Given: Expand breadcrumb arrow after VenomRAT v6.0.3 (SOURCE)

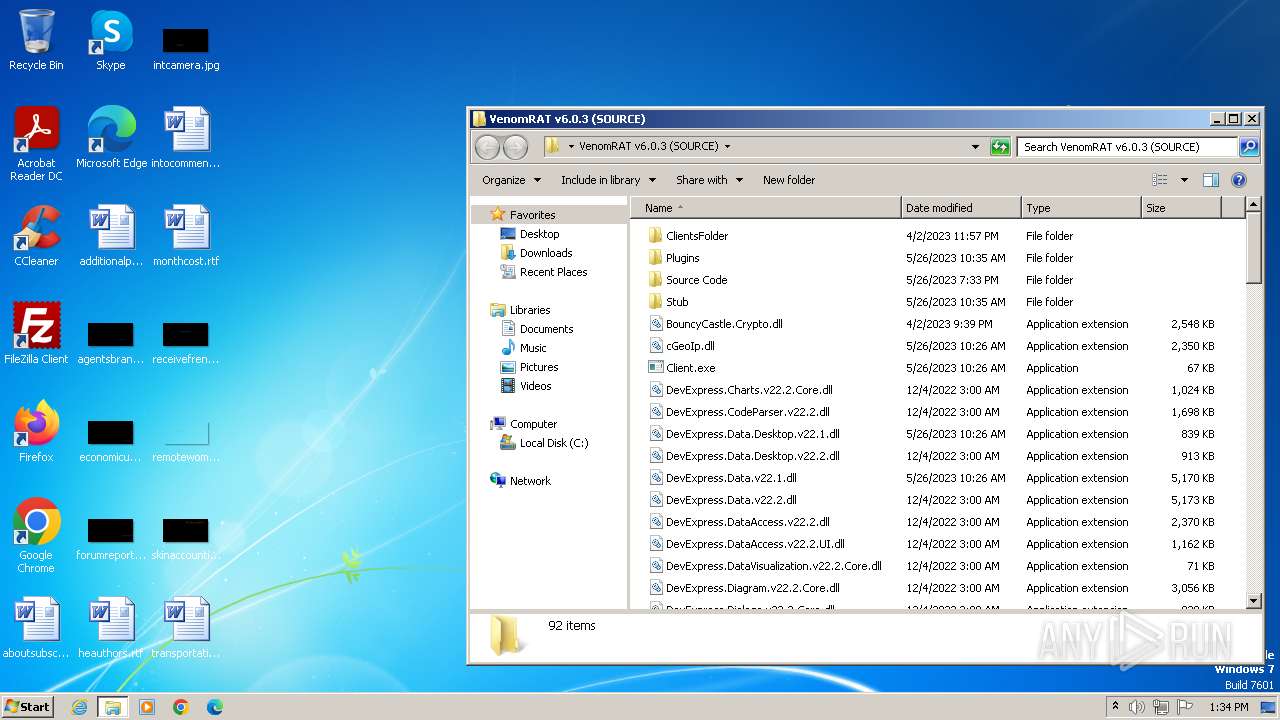Looking at the screenshot, I should 727,147.
